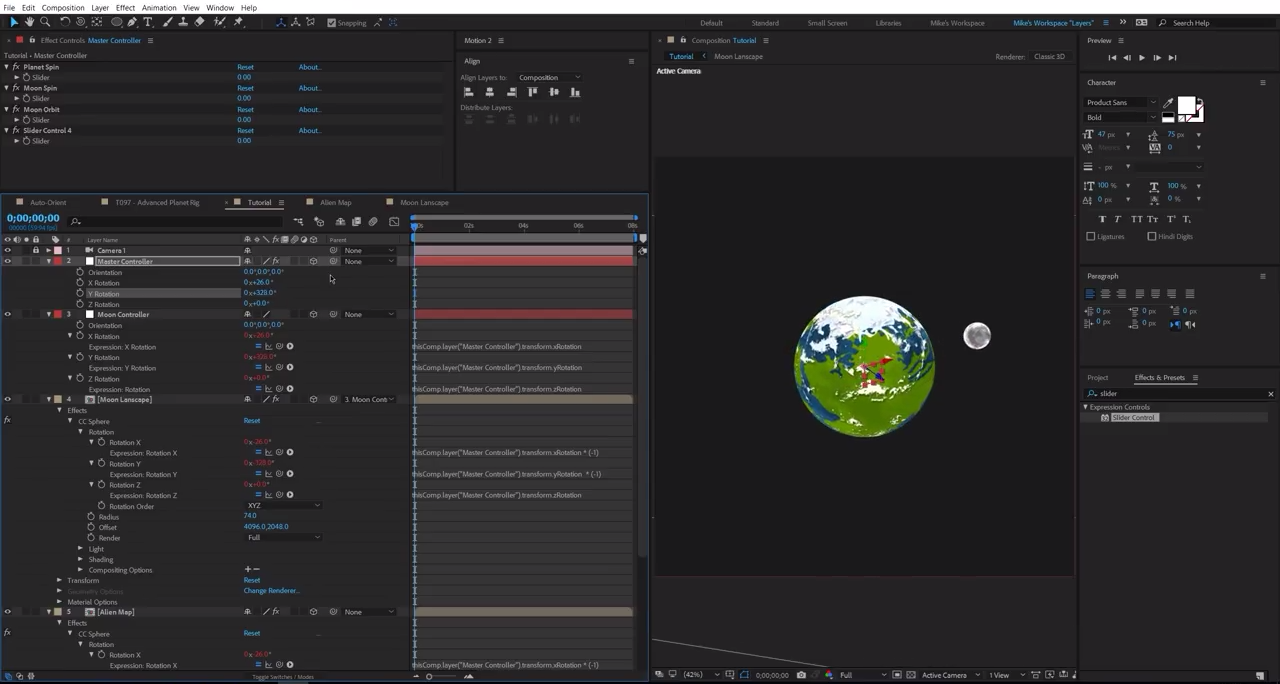Switch to the Alien Map timeline tab
This screenshot has height=684, width=1280.
(x=335, y=202)
